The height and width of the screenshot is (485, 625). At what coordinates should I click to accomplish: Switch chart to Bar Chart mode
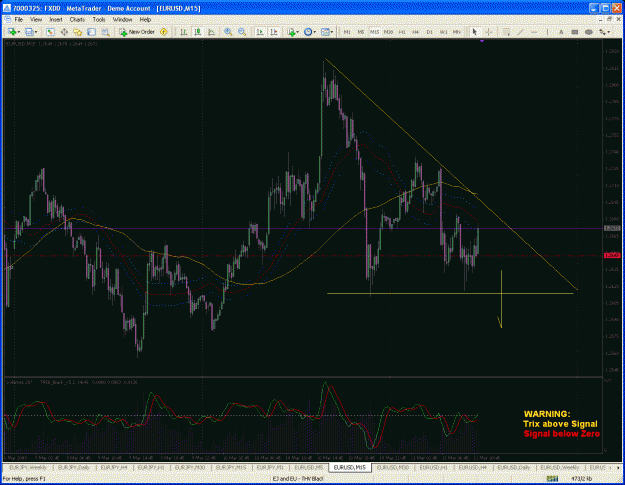click(184, 32)
